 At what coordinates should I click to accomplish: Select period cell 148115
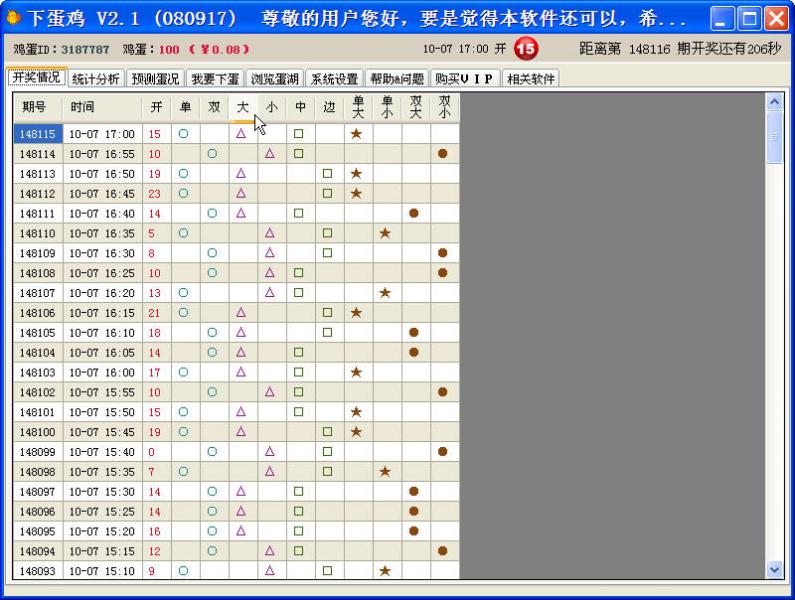[x=38, y=134]
